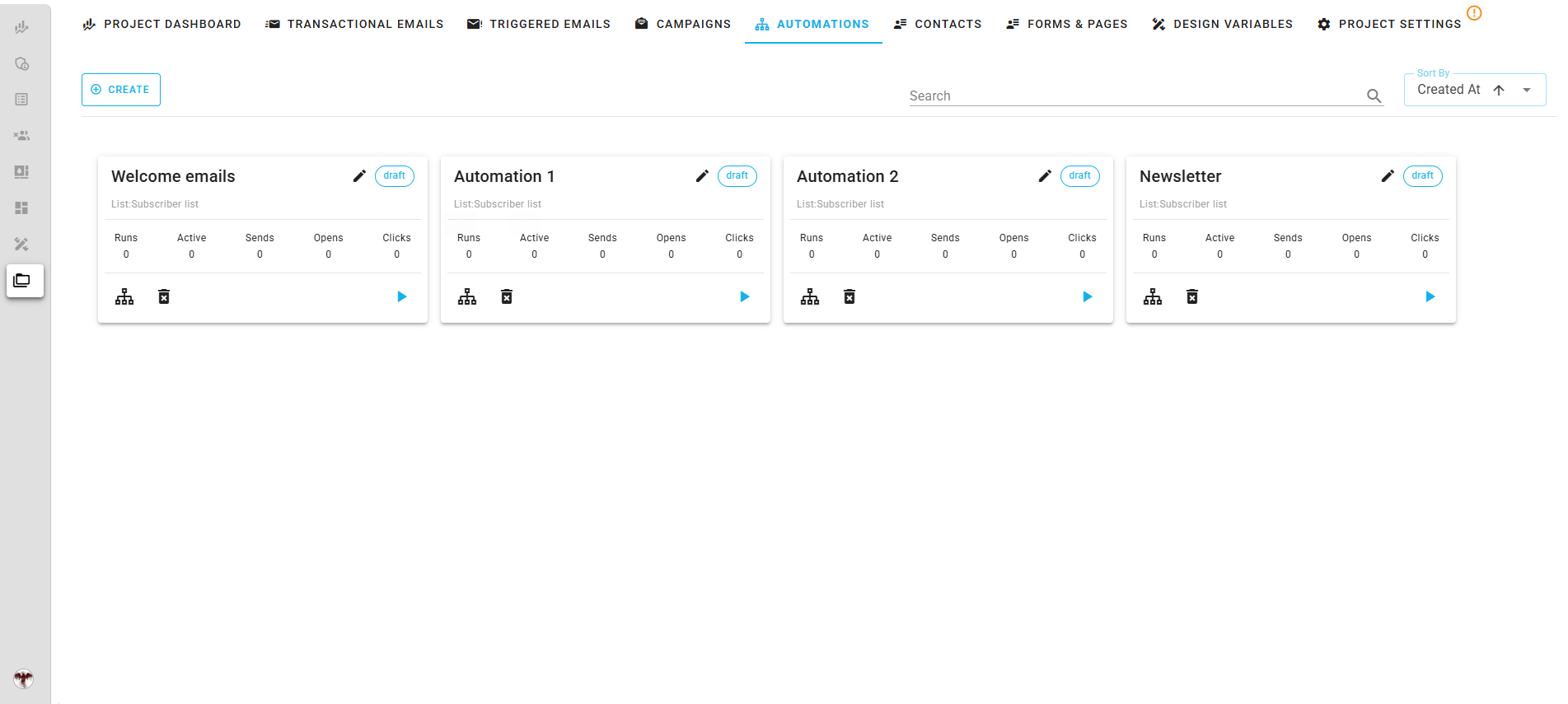Focus the Search input field

1135,96
